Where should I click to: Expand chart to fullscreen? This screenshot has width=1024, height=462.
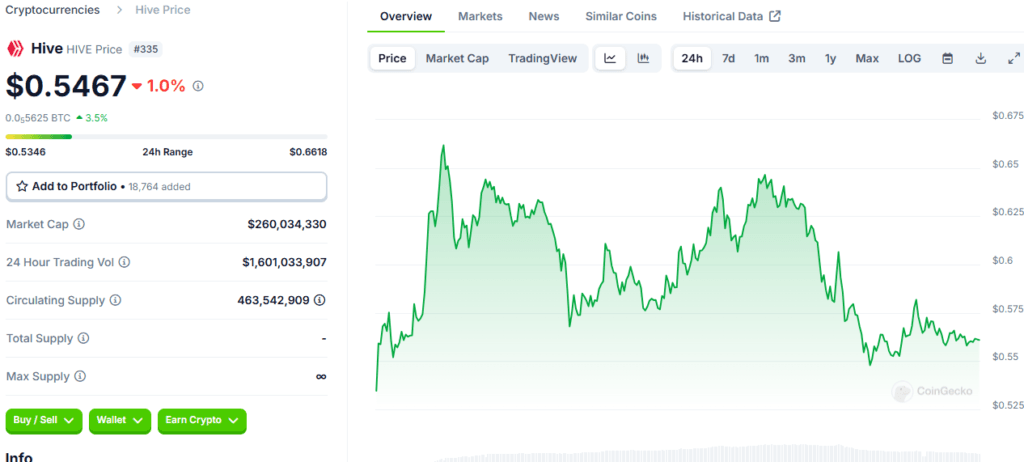tap(1014, 58)
